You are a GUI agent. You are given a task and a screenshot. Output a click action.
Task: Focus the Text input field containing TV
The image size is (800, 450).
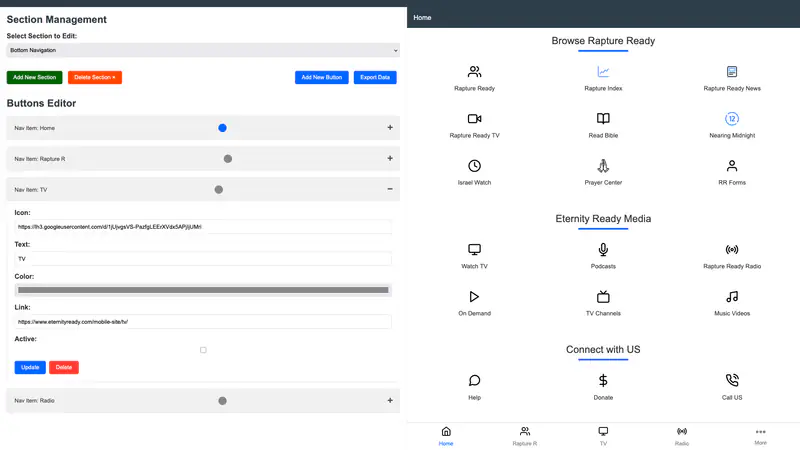(x=203, y=259)
